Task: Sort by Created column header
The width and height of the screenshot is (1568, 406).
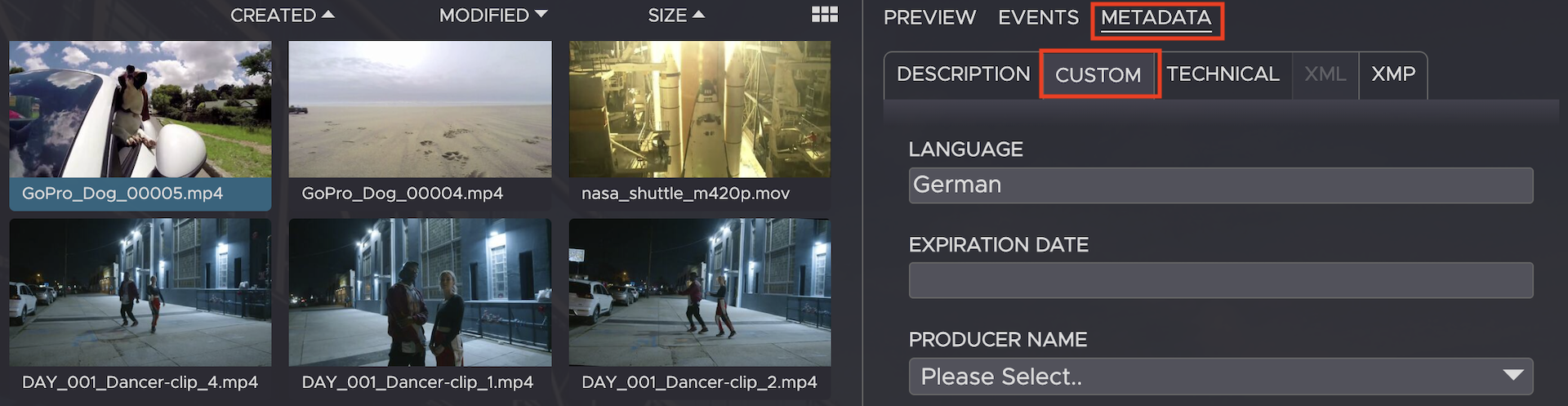Action: tap(282, 16)
